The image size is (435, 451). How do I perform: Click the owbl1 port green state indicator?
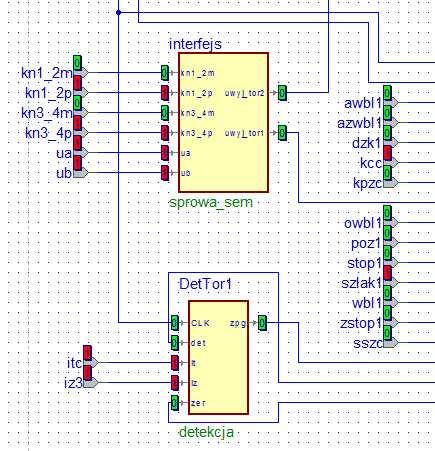[x=387, y=213]
